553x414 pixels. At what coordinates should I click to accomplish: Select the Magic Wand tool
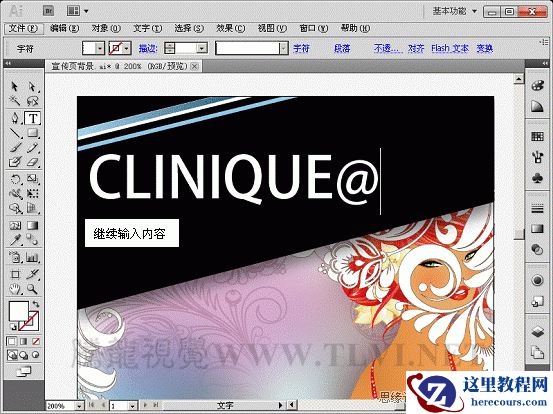tap(14, 102)
